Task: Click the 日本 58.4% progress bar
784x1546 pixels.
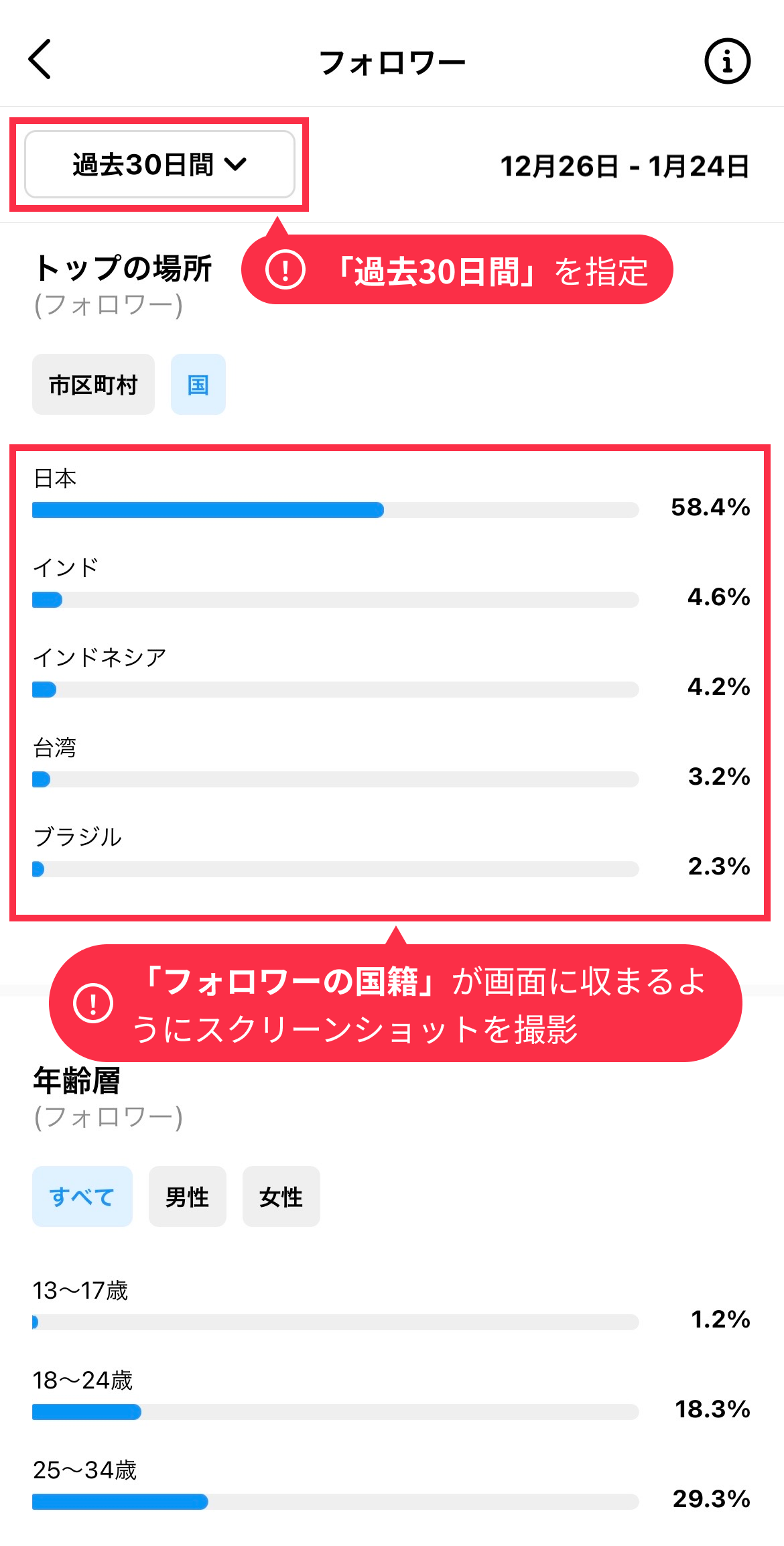Action: coord(336,510)
